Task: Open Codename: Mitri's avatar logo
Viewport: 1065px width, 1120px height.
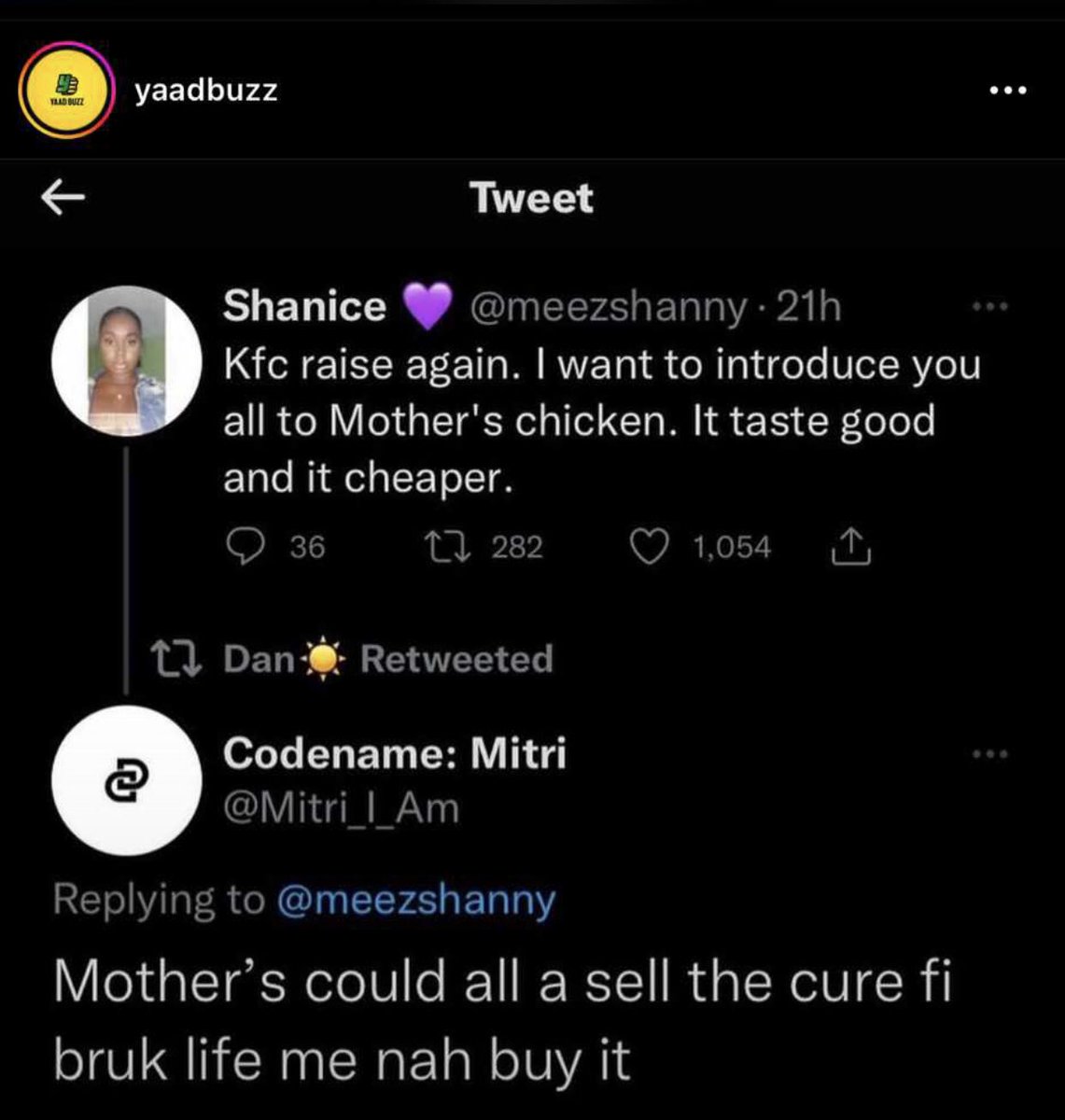Action: [x=126, y=780]
